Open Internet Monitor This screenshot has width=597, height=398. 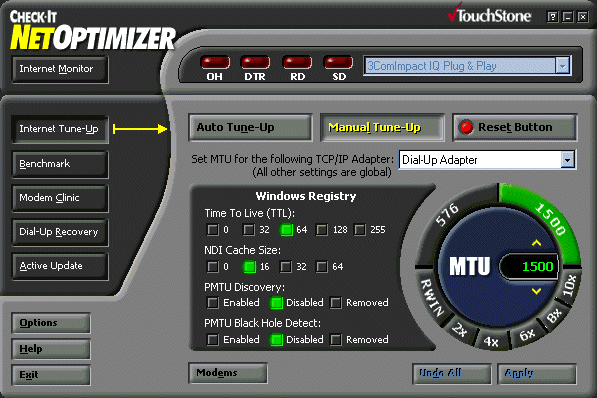pyautogui.click(x=60, y=69)
